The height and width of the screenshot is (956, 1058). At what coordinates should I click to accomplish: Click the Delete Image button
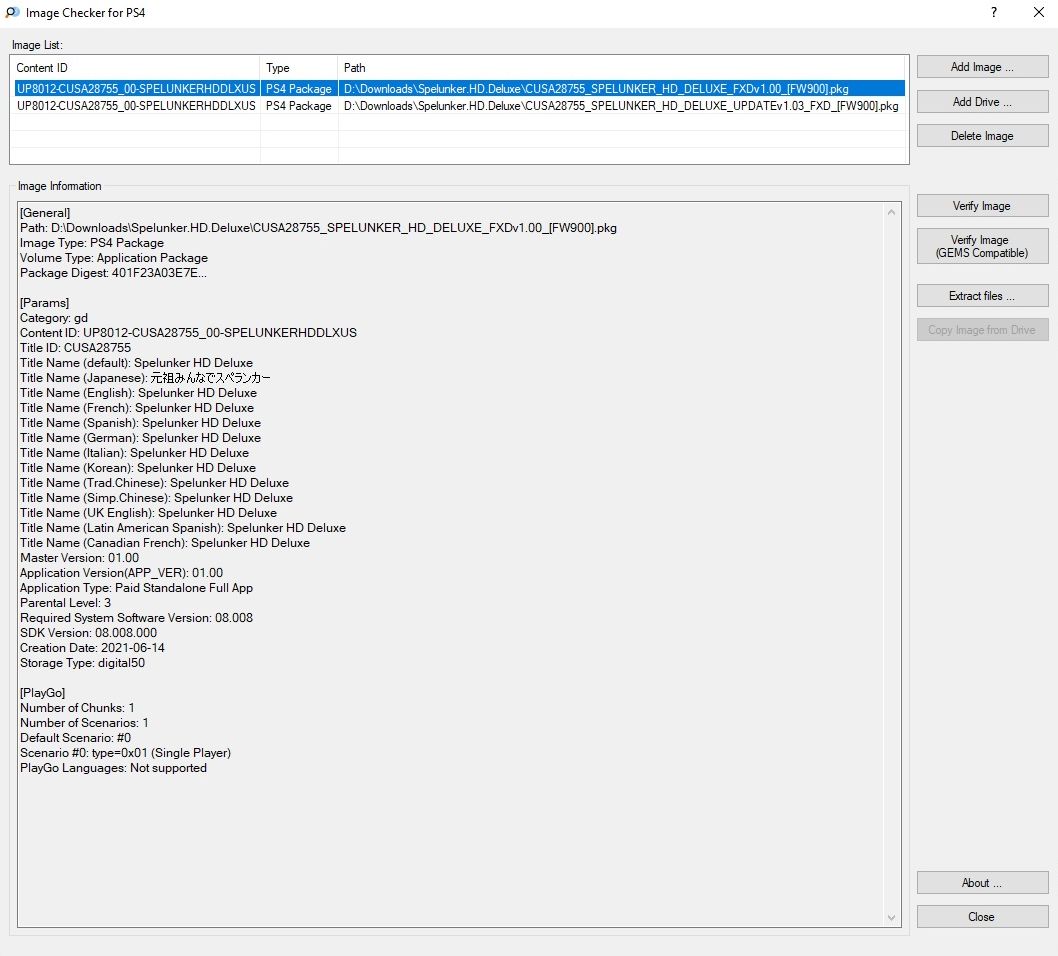(982, 136)
